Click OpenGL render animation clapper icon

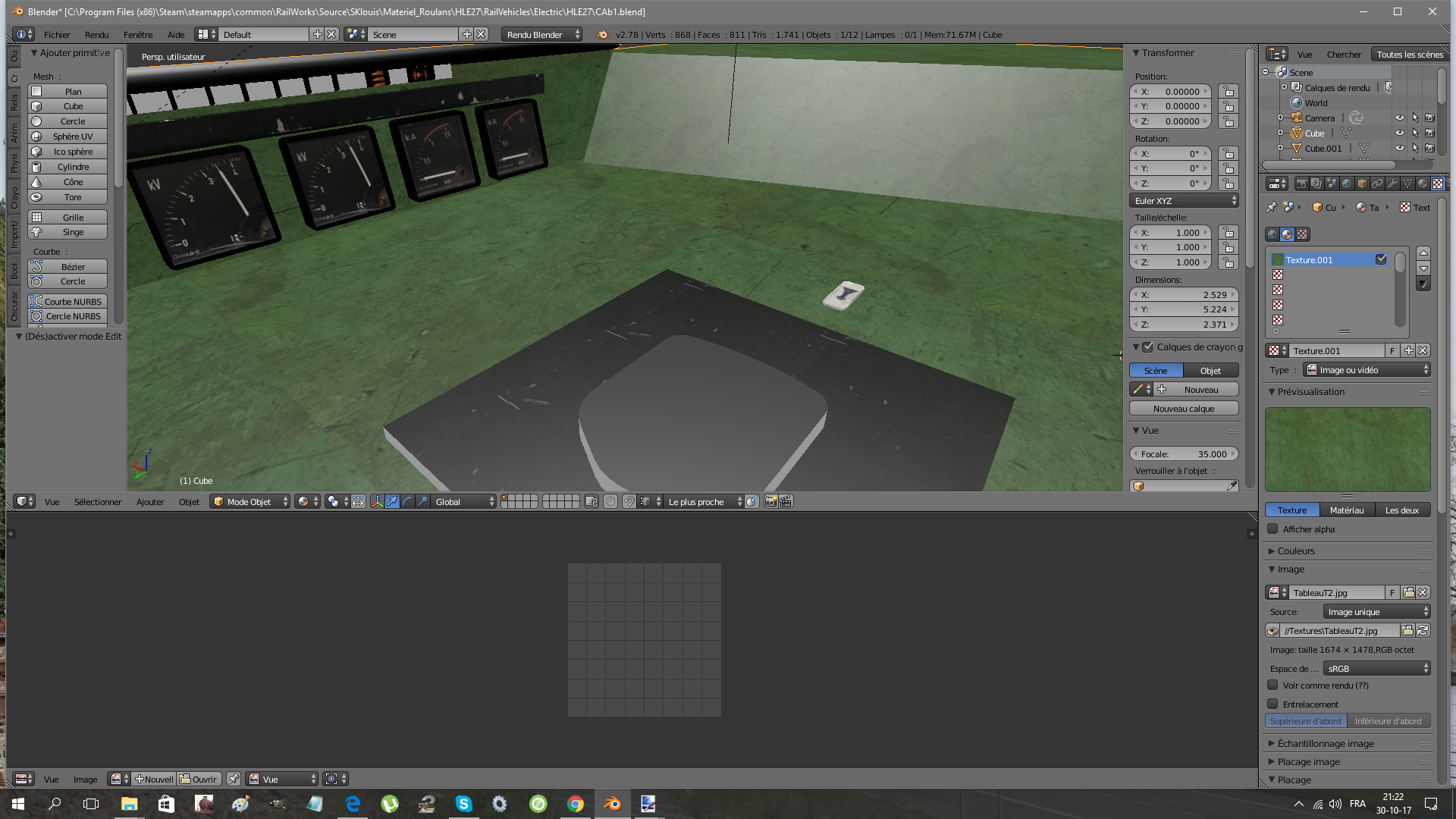(786, 501)
